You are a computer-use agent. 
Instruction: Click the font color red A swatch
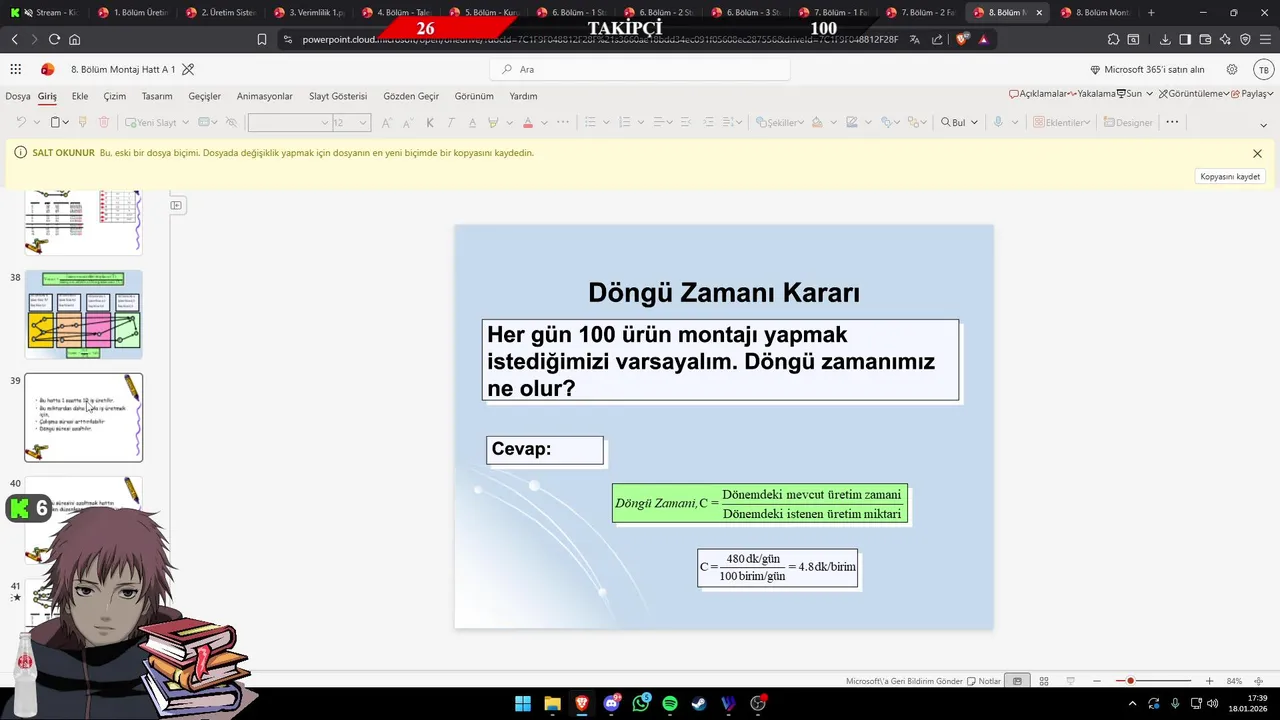click(x=527, y=122)
